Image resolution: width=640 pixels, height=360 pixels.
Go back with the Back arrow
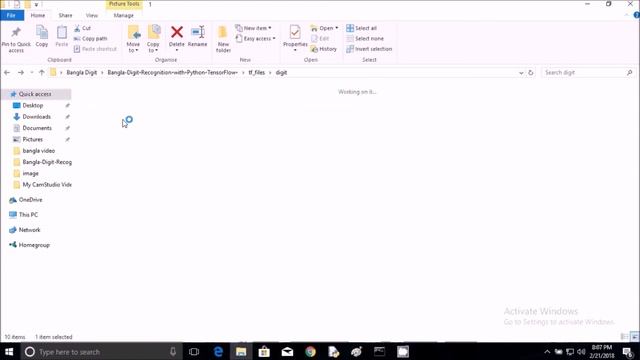7,73
